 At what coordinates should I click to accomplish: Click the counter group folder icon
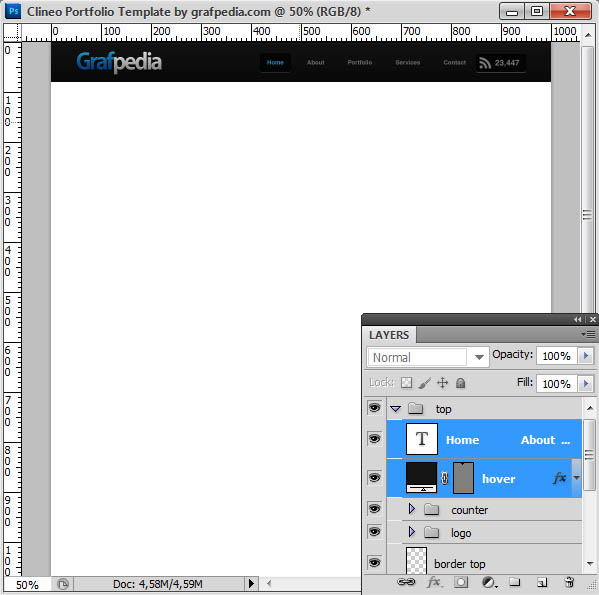[432, 509]
